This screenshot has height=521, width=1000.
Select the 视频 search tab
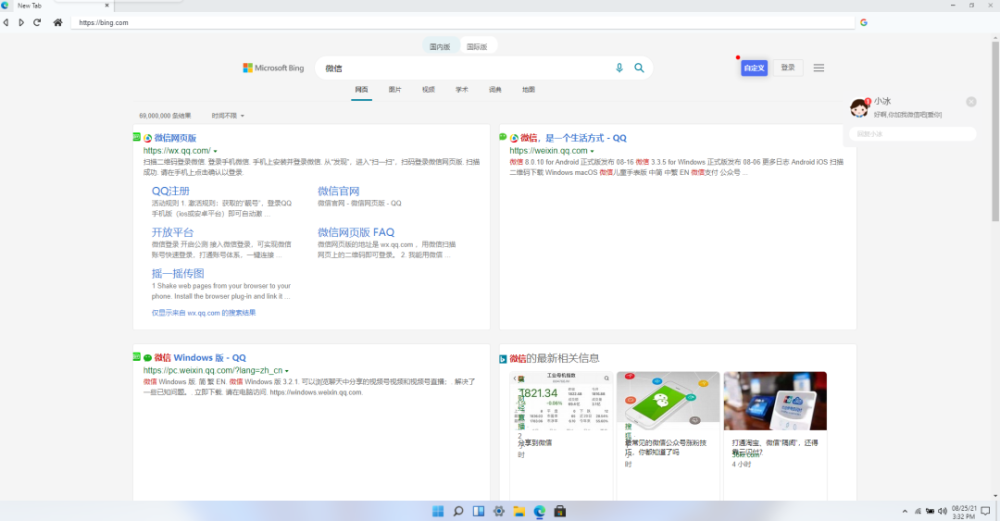tap(428, 90)
